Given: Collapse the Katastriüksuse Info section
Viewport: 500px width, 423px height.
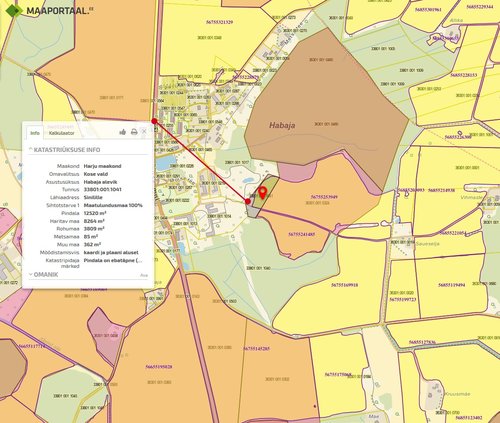Looking at the screenshot, I should point(64,150).
